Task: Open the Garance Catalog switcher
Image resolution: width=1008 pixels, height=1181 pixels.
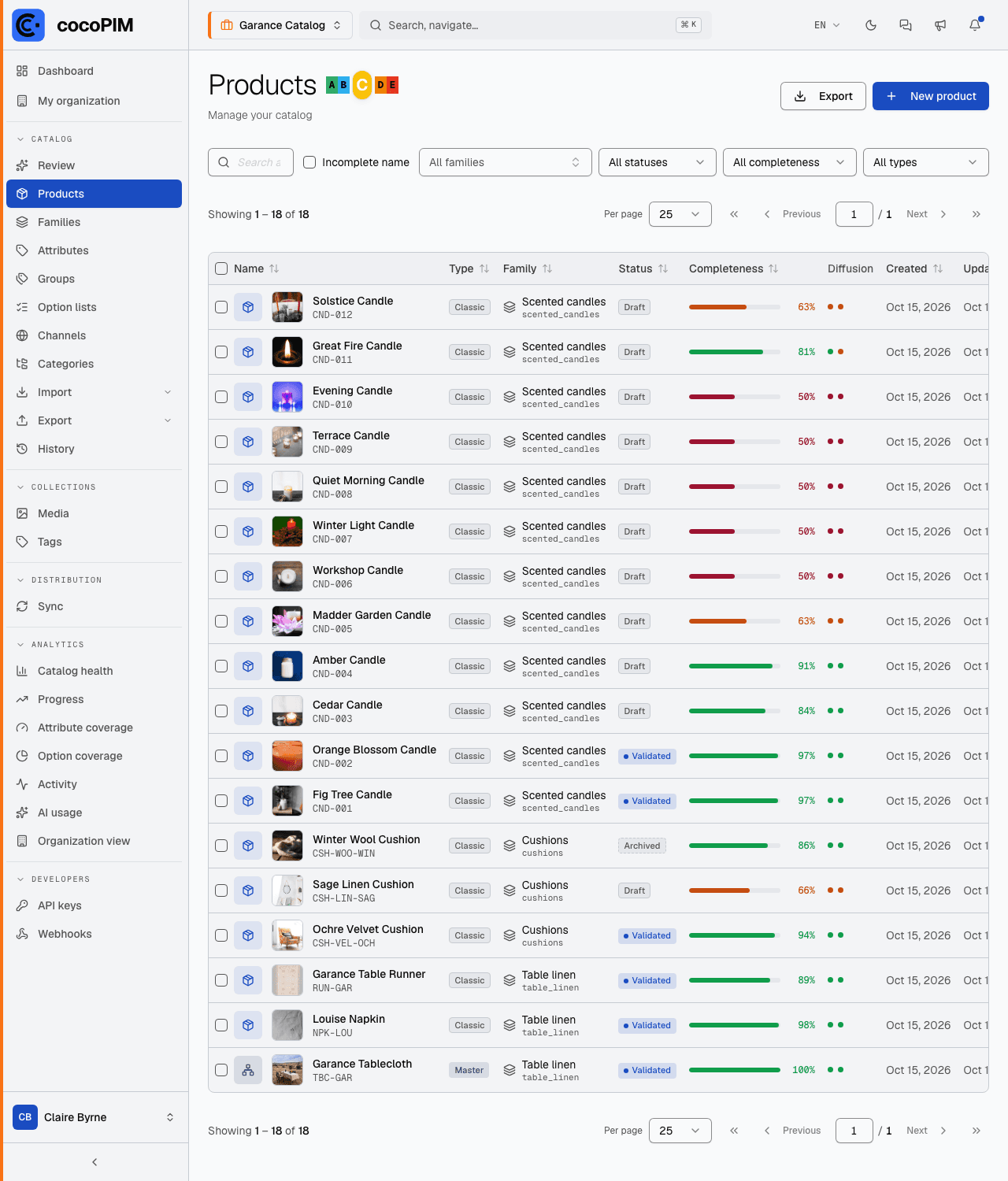Action: [x=280, y=25]
